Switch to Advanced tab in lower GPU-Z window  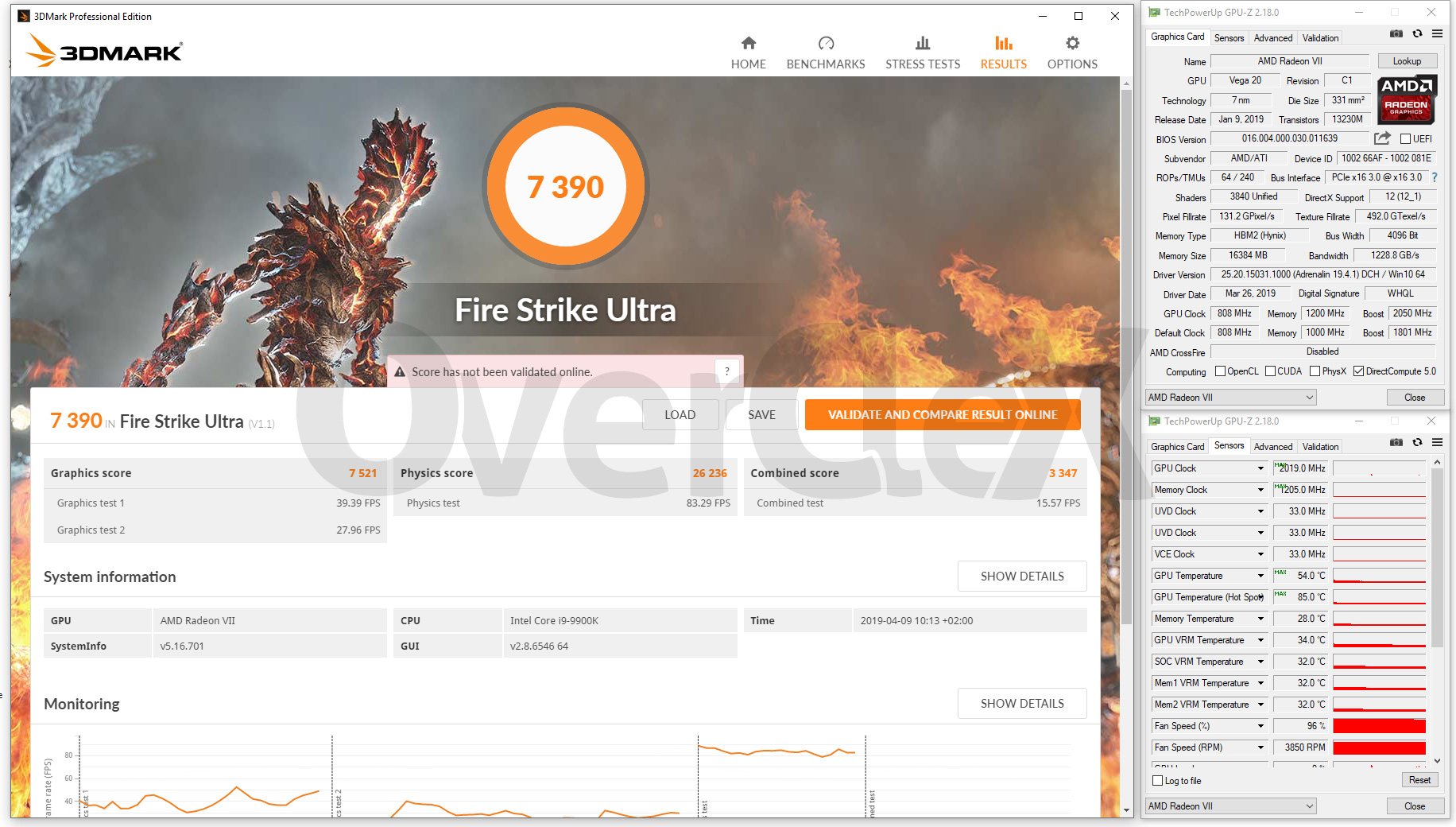point(1272,447)
